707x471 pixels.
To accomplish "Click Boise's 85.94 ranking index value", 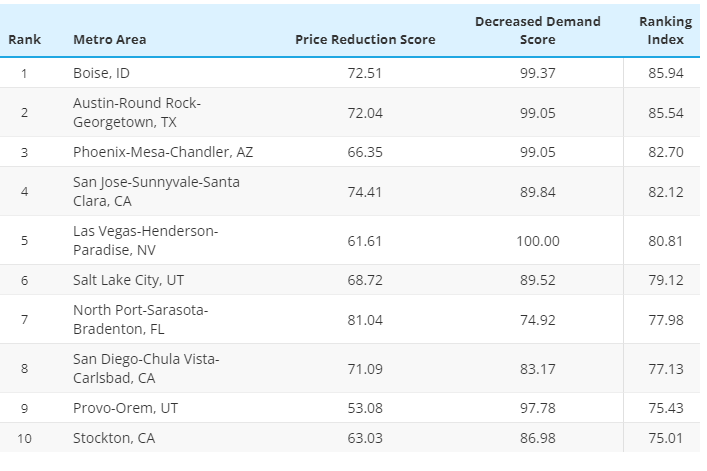I will coord(666,73).
